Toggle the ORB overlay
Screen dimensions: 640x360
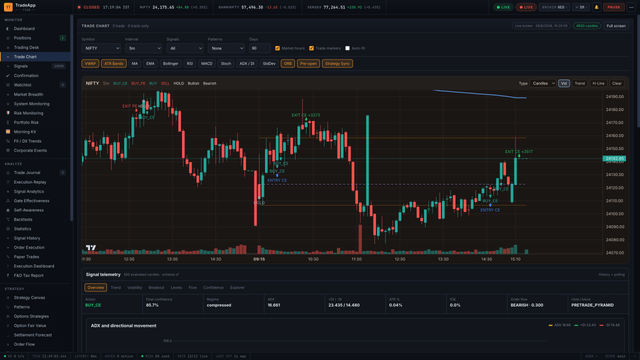pyautogui.click(x=288, y=64)
